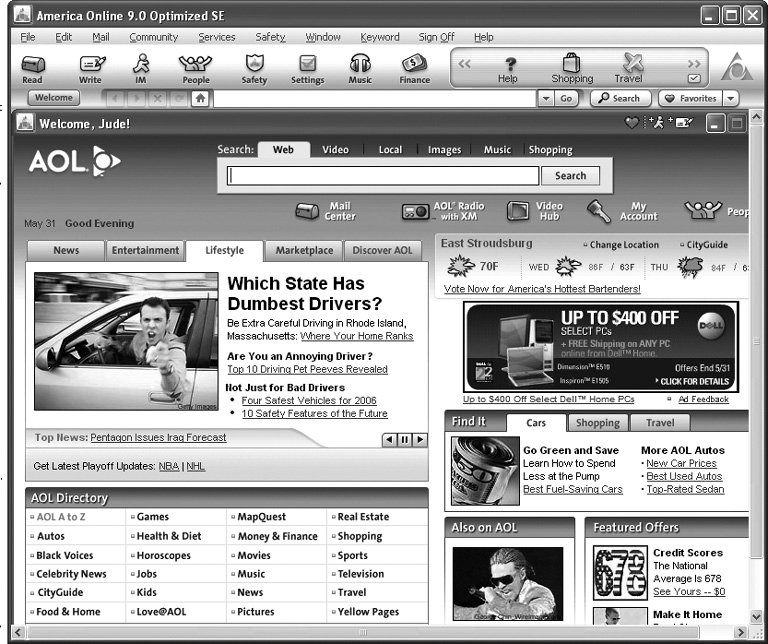
Task: Select the Marketplace tab
Action: coord(304,250)
